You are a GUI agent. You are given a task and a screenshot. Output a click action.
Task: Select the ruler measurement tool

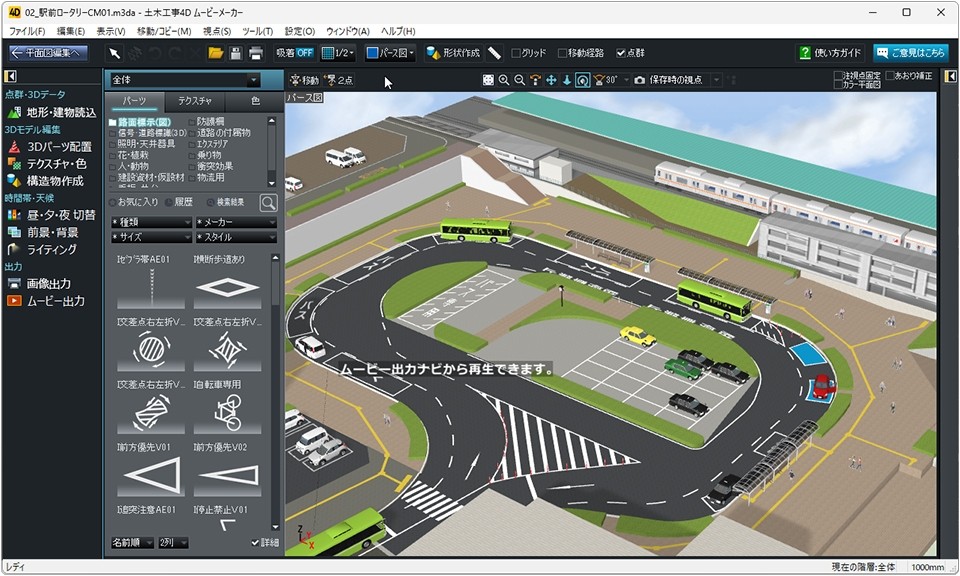(494, 53)
